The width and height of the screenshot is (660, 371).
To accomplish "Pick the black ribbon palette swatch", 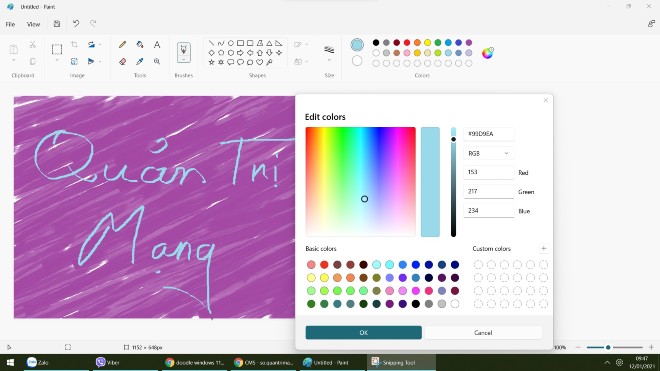I will point(376,43).
